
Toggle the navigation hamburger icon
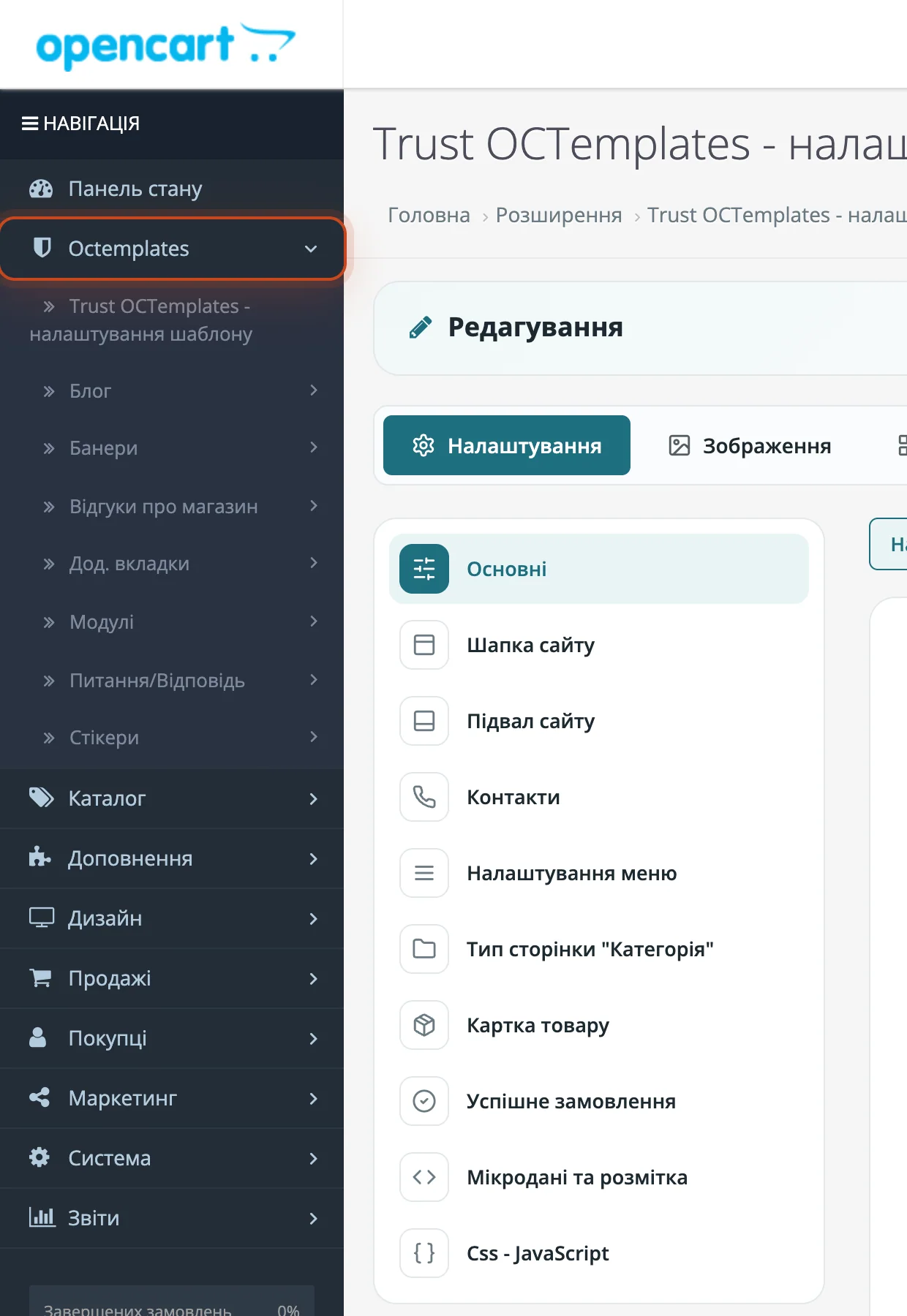30,124
